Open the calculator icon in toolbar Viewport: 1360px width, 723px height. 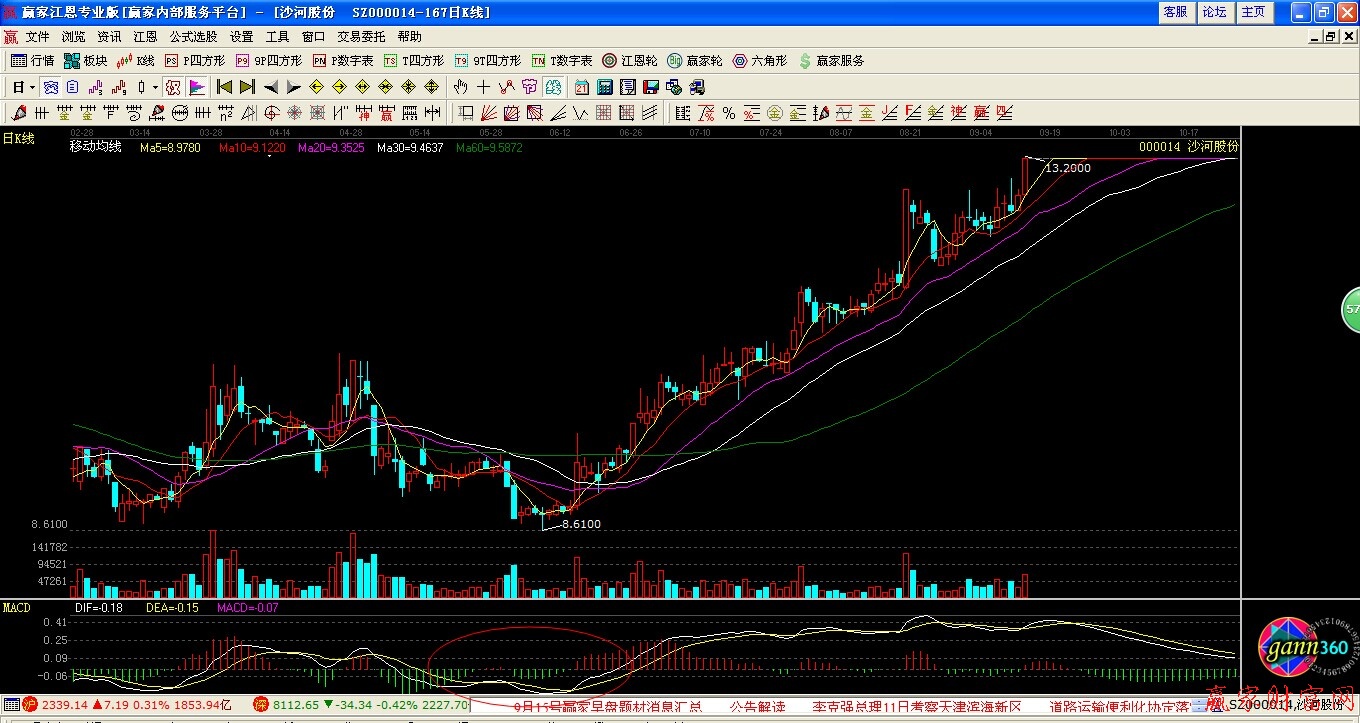click(x=604, y=87)
